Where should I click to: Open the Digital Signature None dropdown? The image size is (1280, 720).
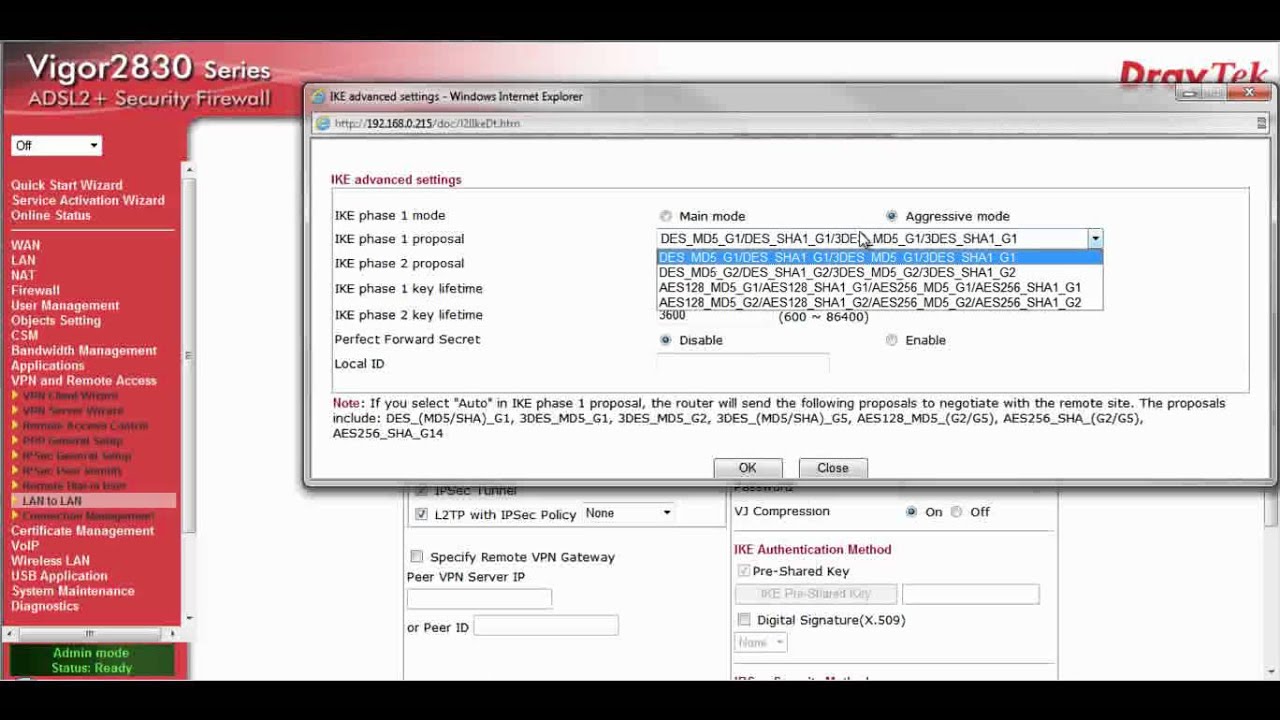pos(761,643)
